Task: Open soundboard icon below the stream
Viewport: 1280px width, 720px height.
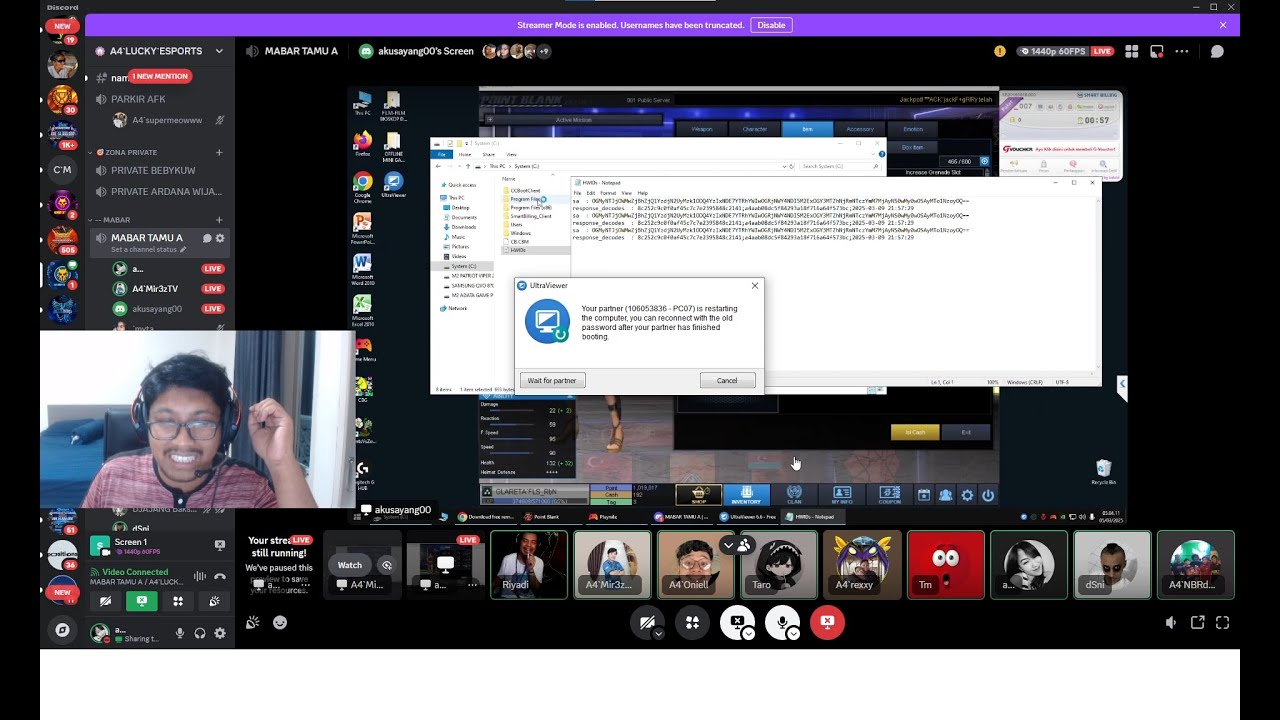Action: point(253,623)
